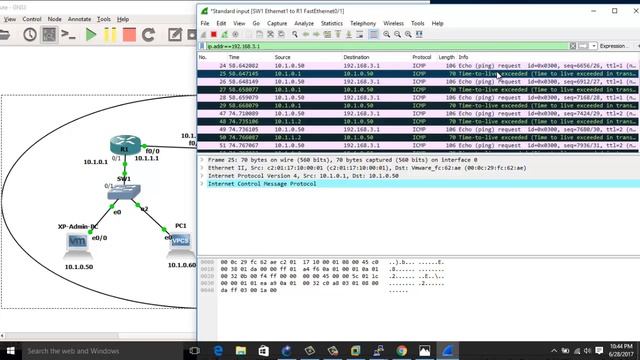The image size is (640, 360).
Task: Reload all GNS3 nodes
Action: (148, 35)
